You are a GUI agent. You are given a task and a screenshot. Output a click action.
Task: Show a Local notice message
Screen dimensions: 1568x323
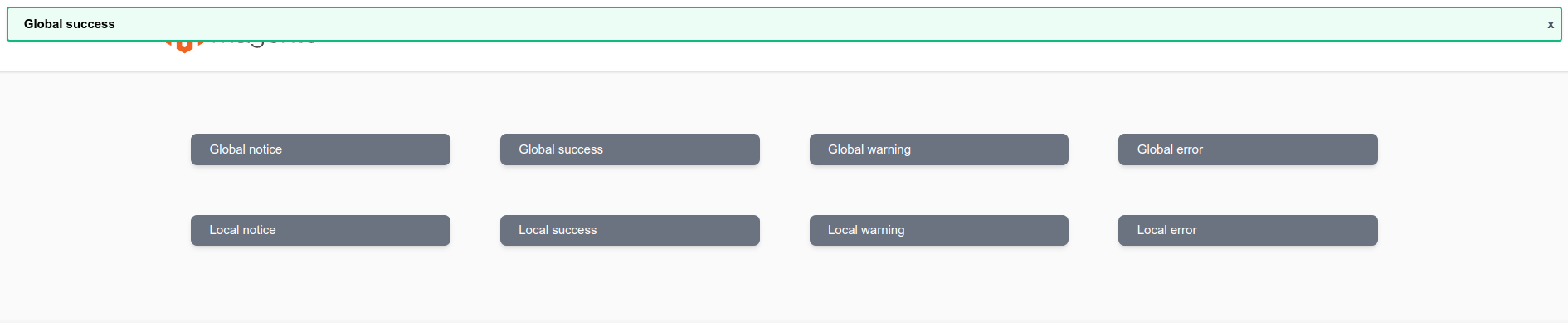320,230
